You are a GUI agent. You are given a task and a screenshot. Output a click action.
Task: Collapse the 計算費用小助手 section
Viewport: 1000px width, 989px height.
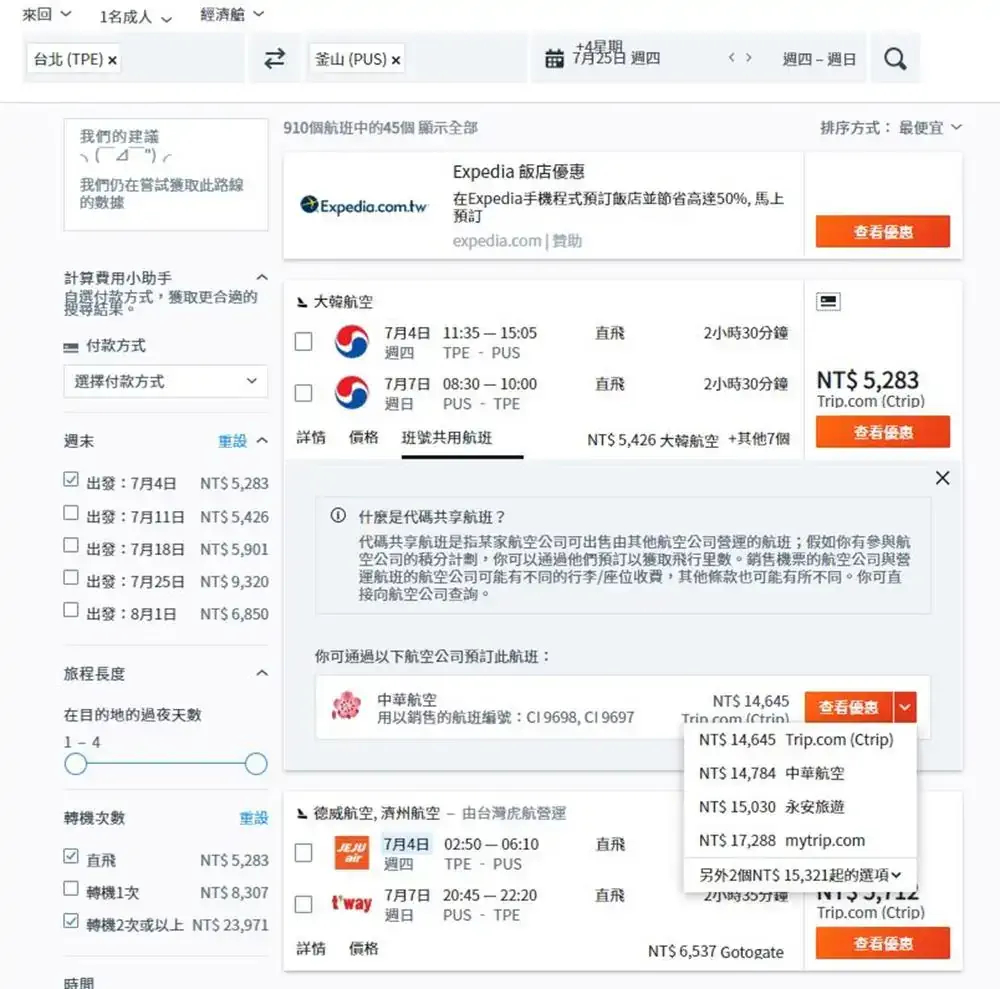261,277
